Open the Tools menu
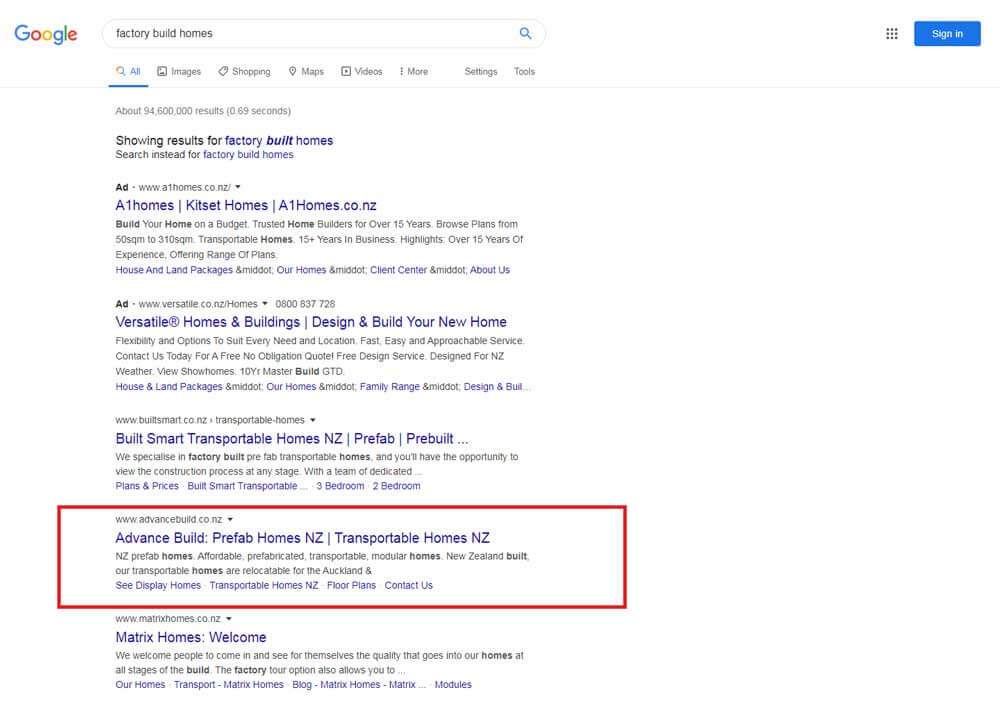 point(524,72)
